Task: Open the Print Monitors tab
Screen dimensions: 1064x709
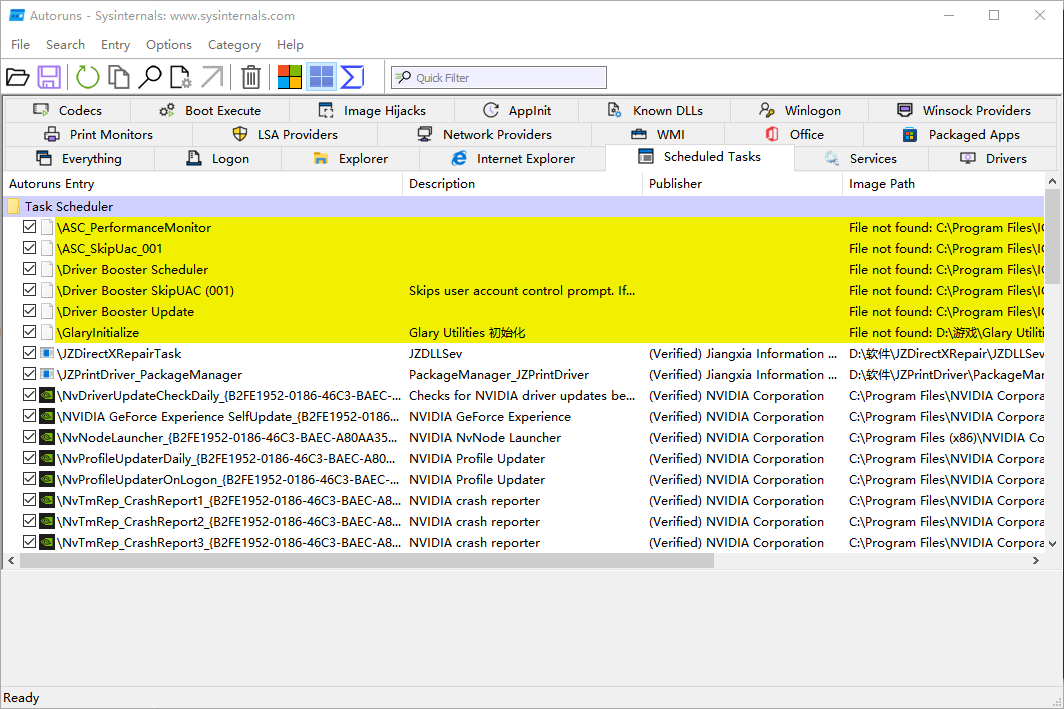Action: point(98,134)
